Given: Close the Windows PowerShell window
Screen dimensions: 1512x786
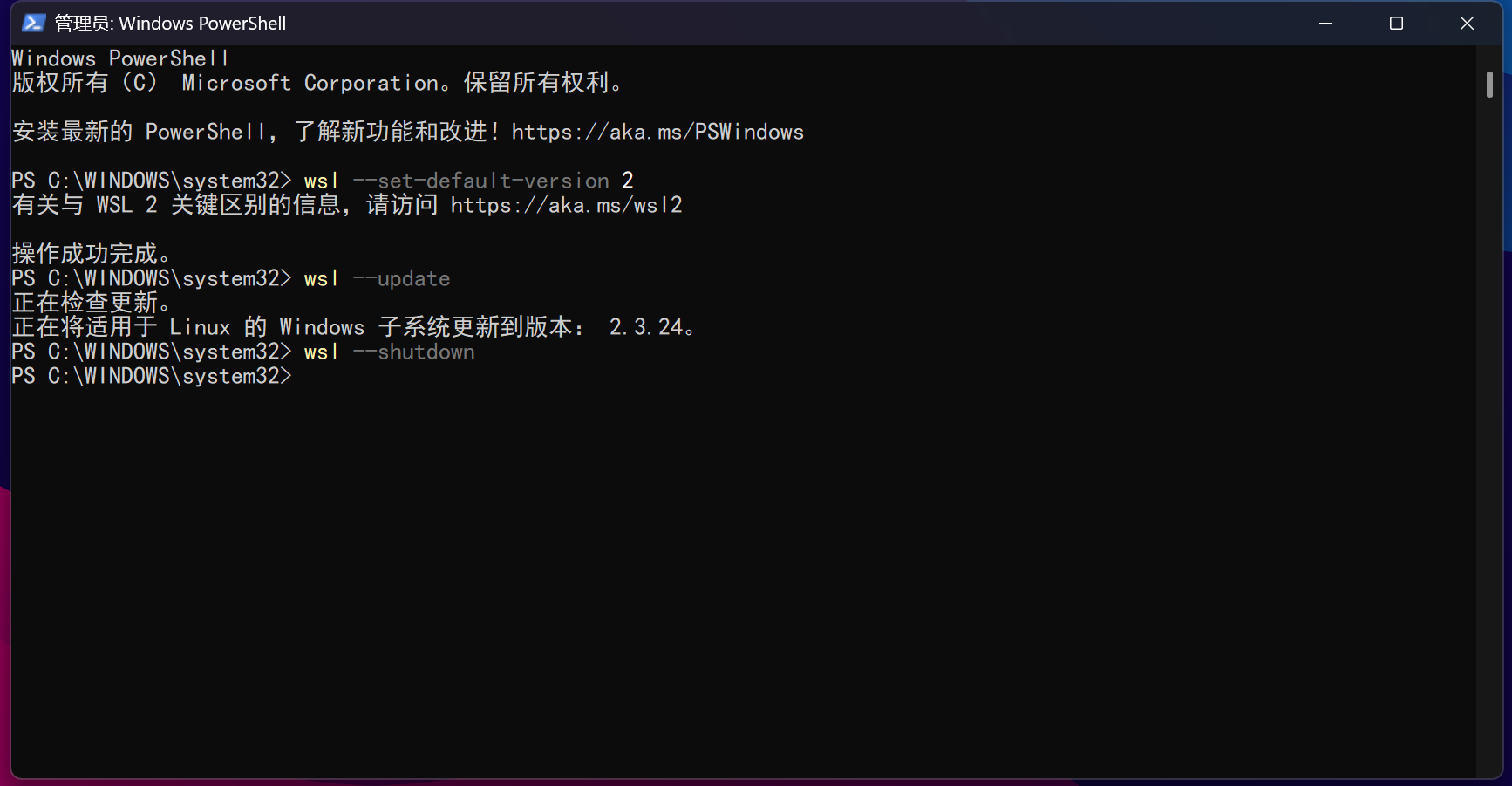Looking at the screenshot, I should 1467,23.
